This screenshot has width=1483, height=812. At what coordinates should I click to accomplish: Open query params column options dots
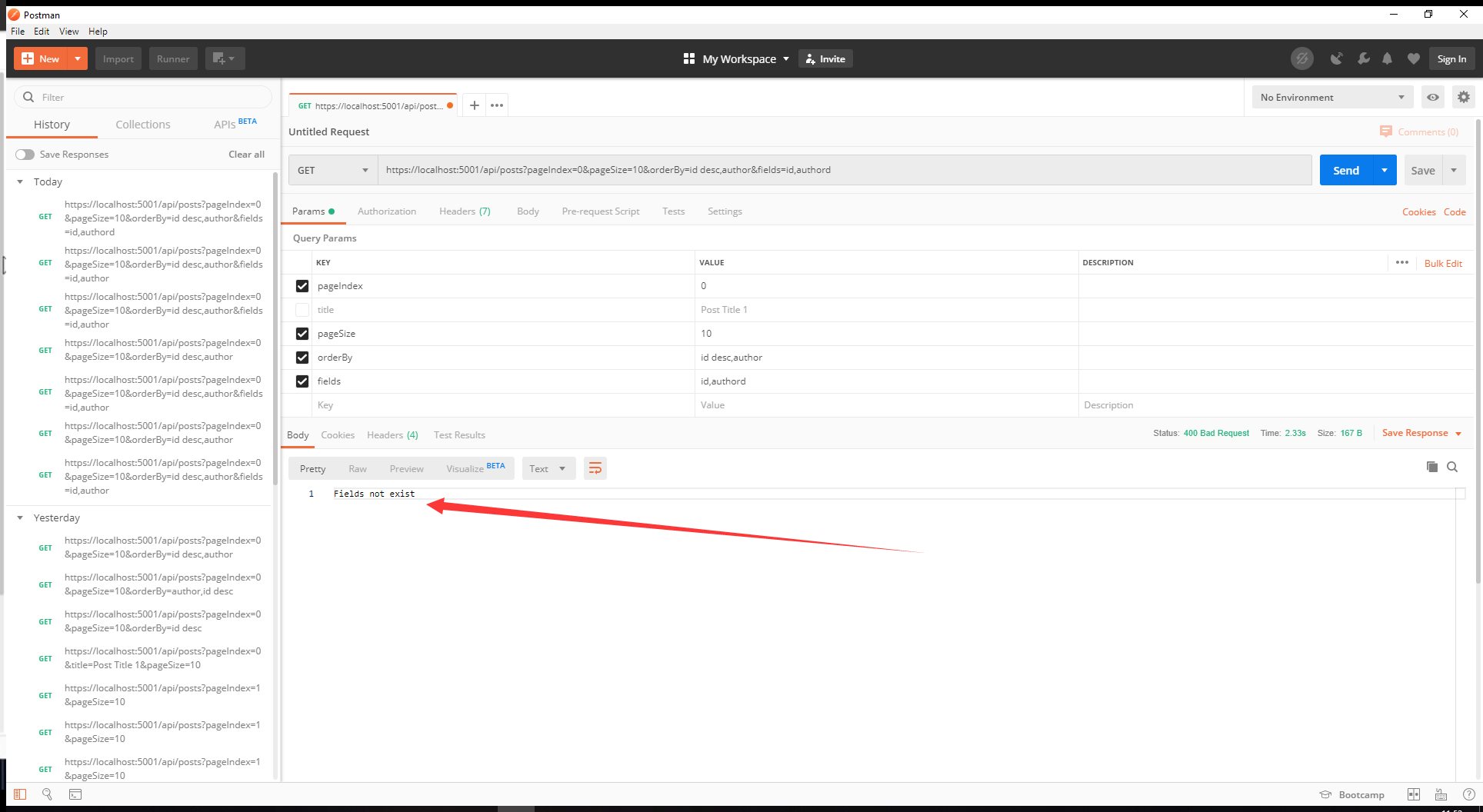pos(1402,262)
